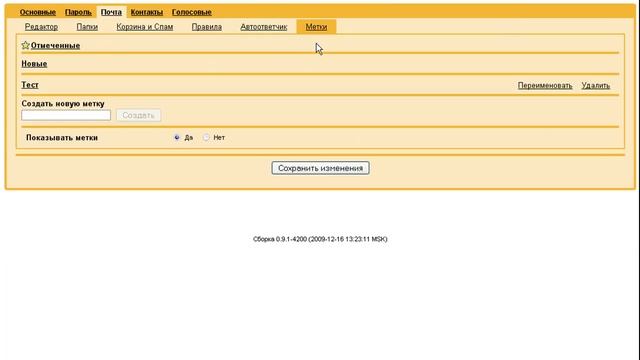Open the Основные settings tab

tap(38, 12)
